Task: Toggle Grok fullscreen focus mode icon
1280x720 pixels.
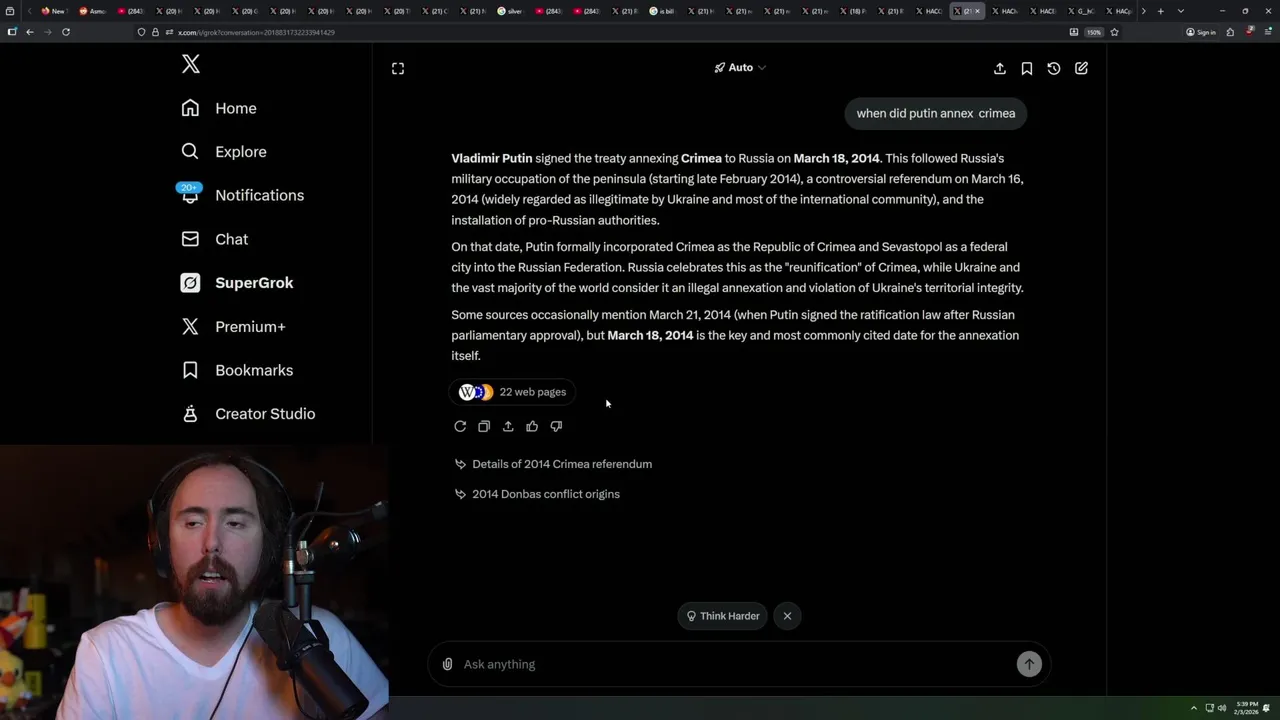Action: [x=398, y=68]
